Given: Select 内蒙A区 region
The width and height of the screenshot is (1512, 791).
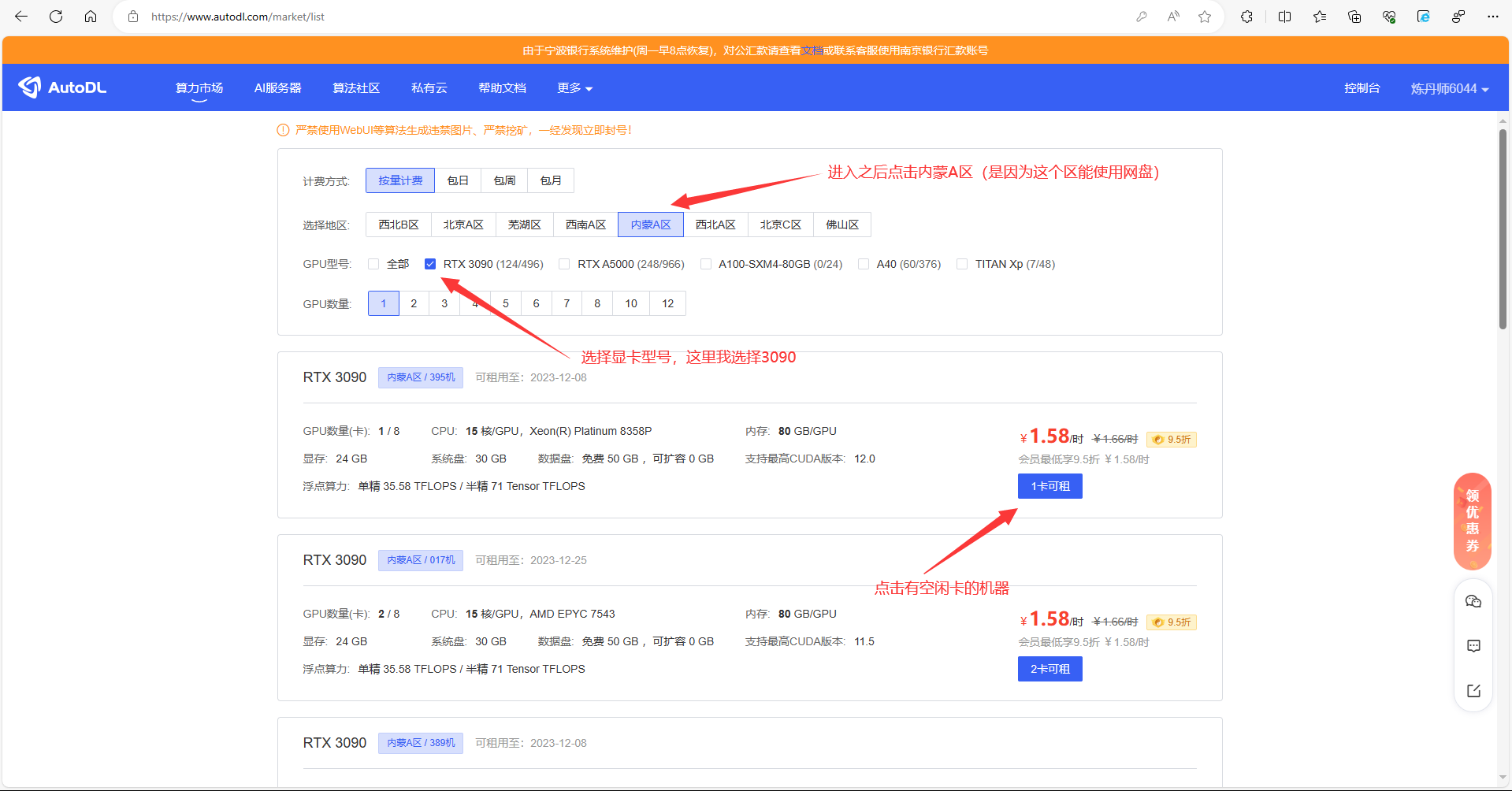Looking at the screenshot, I should (651, 225).
